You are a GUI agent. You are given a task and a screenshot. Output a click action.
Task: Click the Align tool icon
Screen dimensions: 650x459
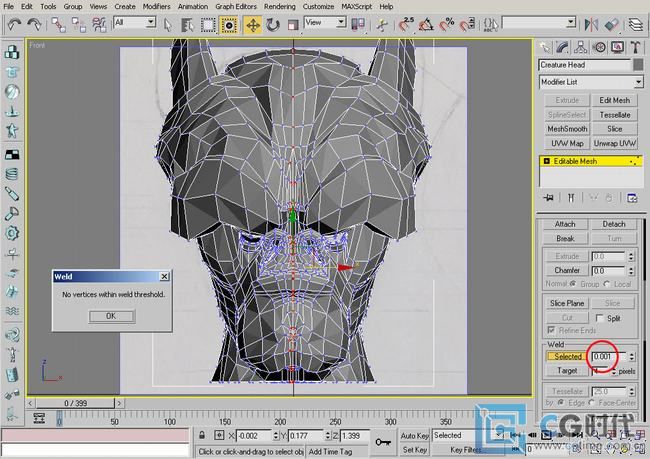[x=611, y=25]
